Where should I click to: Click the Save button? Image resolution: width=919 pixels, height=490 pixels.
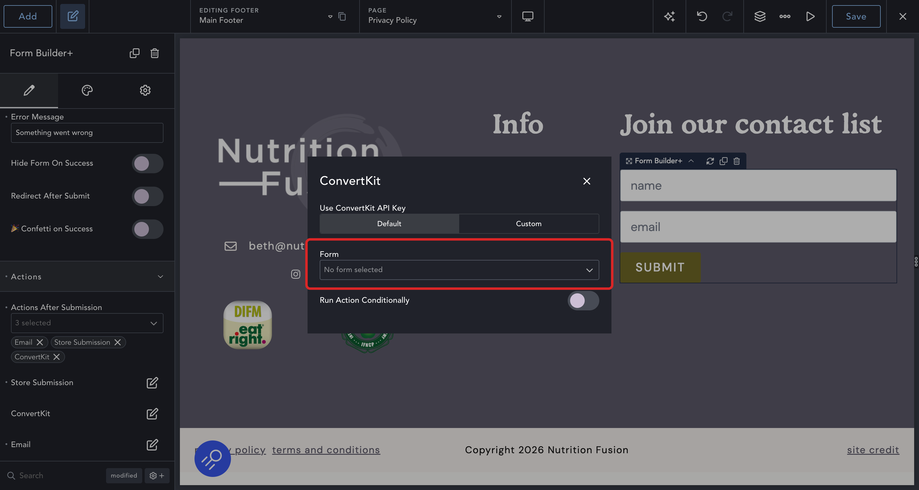tap(856, 16)
